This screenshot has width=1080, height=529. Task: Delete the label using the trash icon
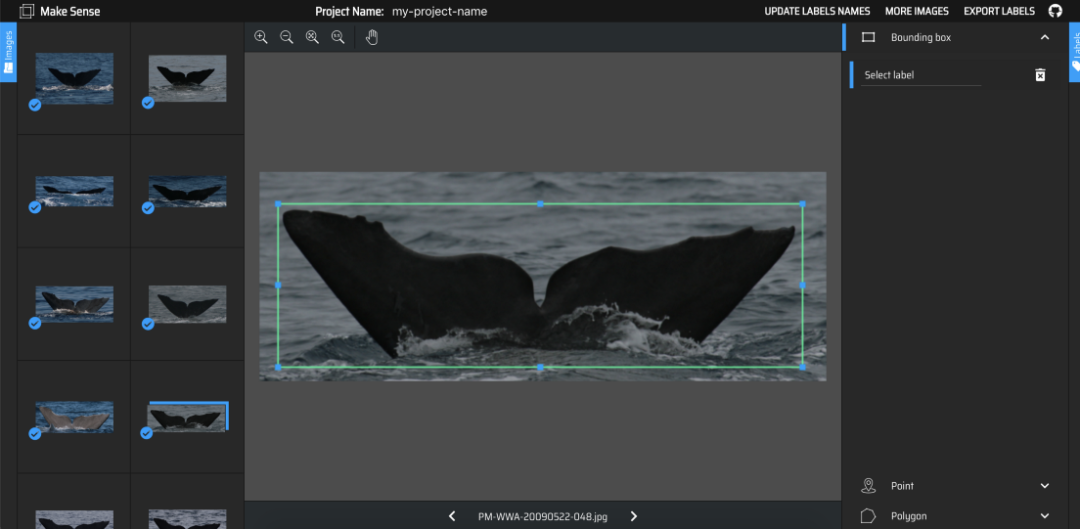point(1040,75)
